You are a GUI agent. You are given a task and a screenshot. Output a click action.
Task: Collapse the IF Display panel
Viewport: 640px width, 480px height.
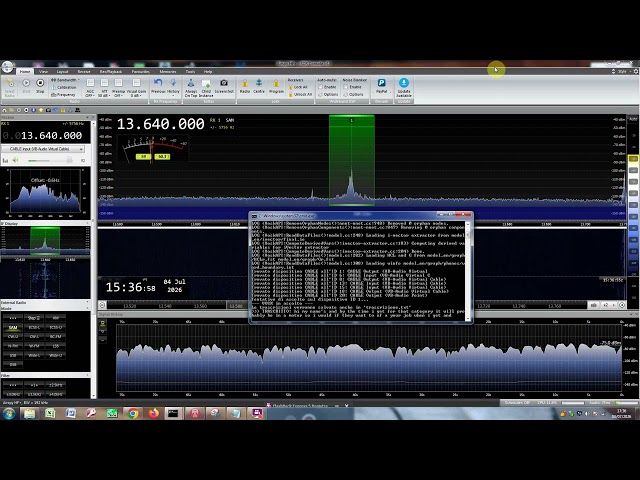tap(87, 224)
